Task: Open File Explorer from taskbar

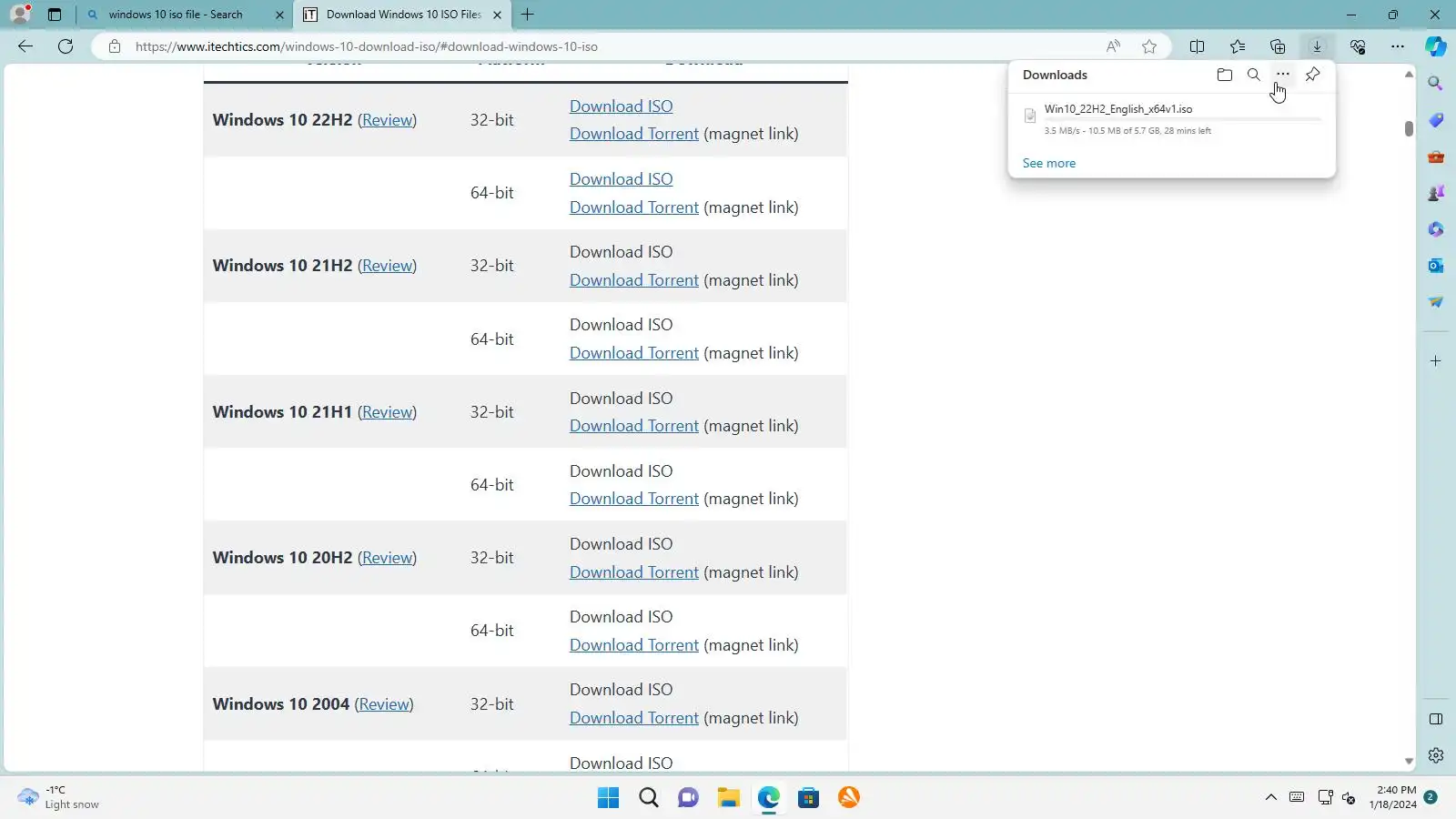Action: coord(729,798)
